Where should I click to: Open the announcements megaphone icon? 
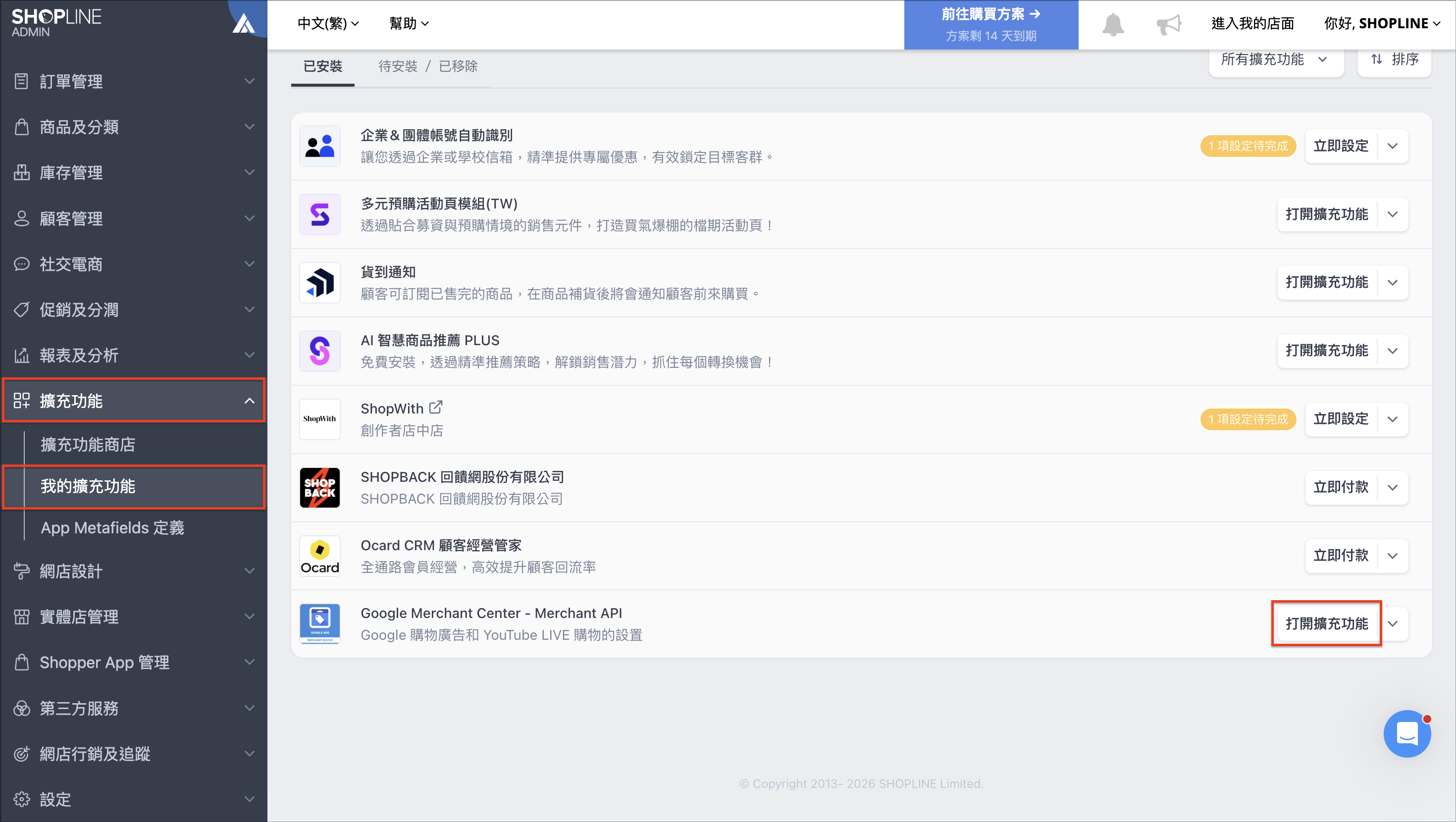click(x=1169, y=24)
